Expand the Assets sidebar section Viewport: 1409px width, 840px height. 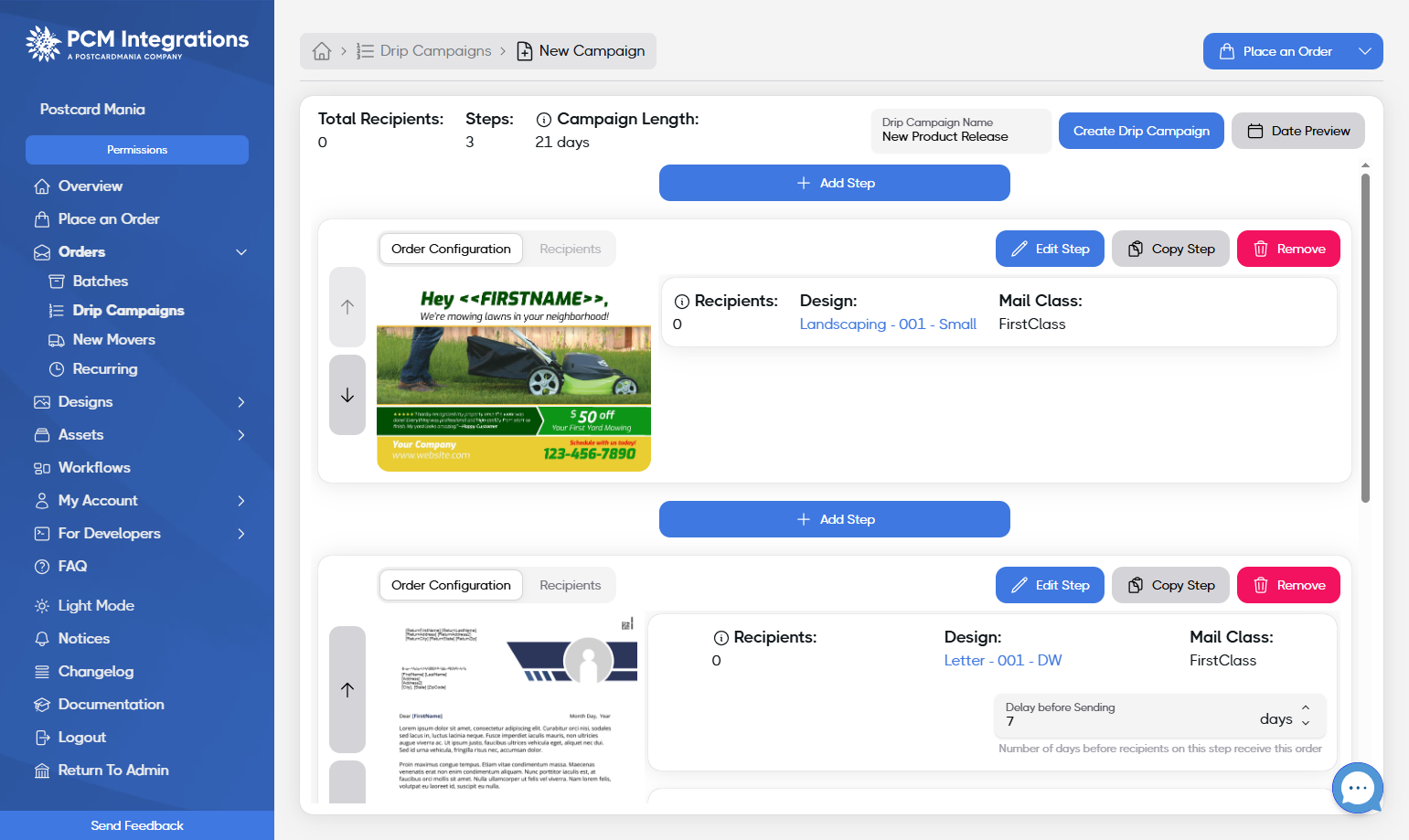pos(241,435)
